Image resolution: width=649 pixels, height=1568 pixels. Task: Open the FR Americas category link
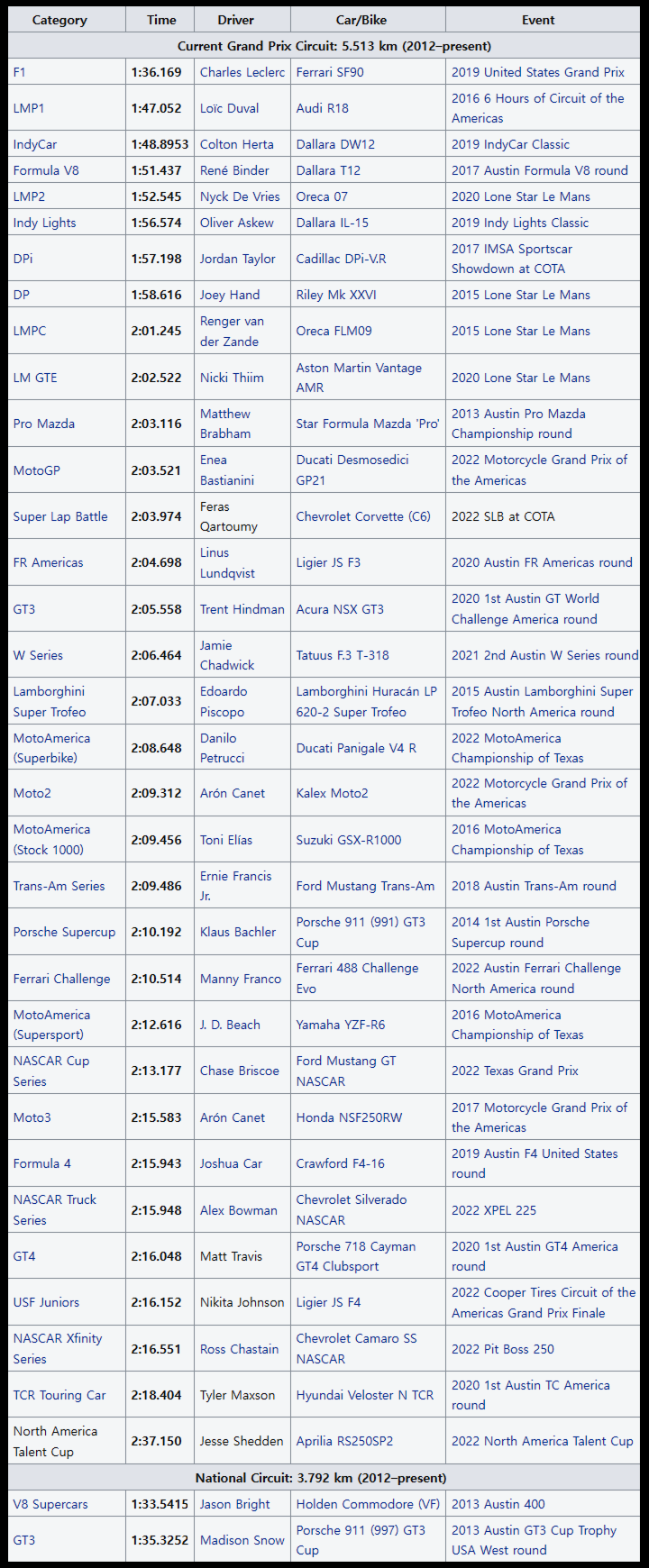click(49, 562)
